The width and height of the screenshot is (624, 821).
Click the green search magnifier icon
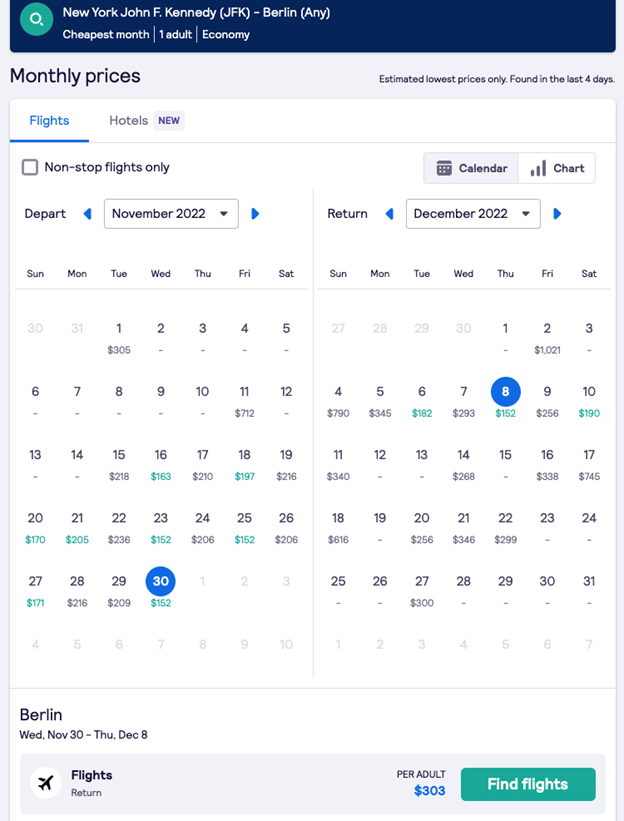click(x=36, y=19)
